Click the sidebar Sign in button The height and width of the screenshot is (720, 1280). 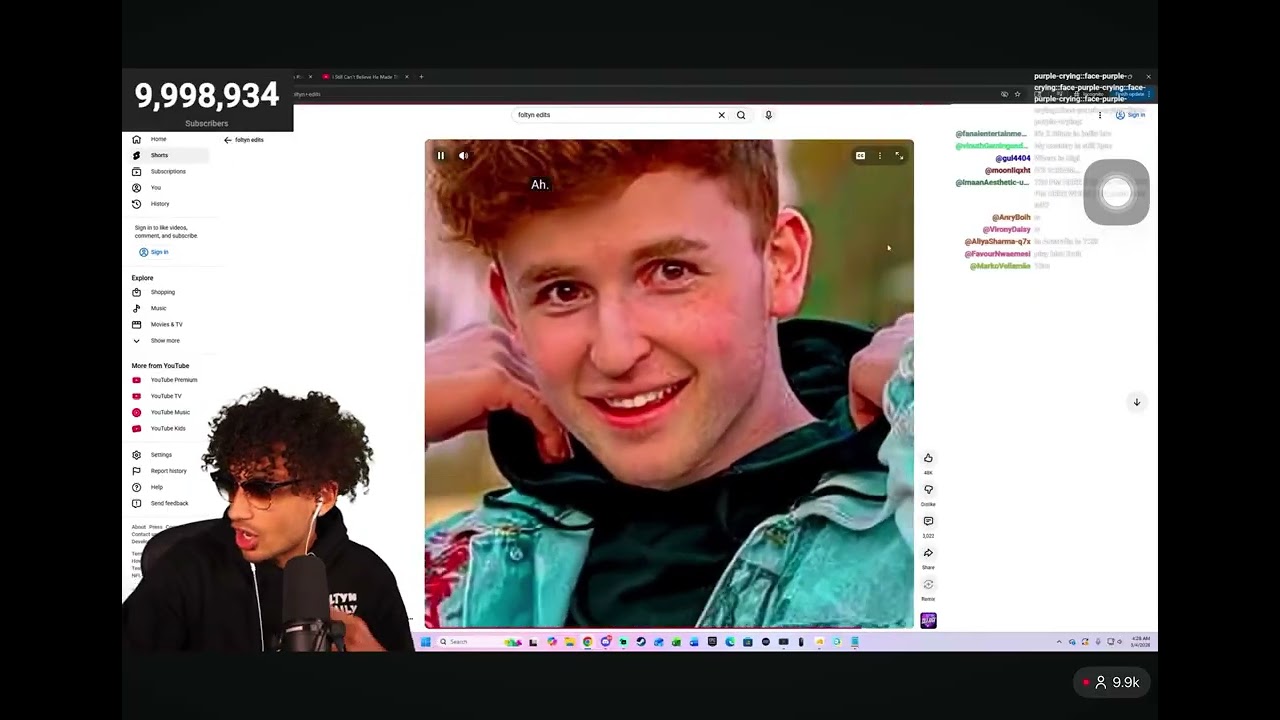(154, 252)
